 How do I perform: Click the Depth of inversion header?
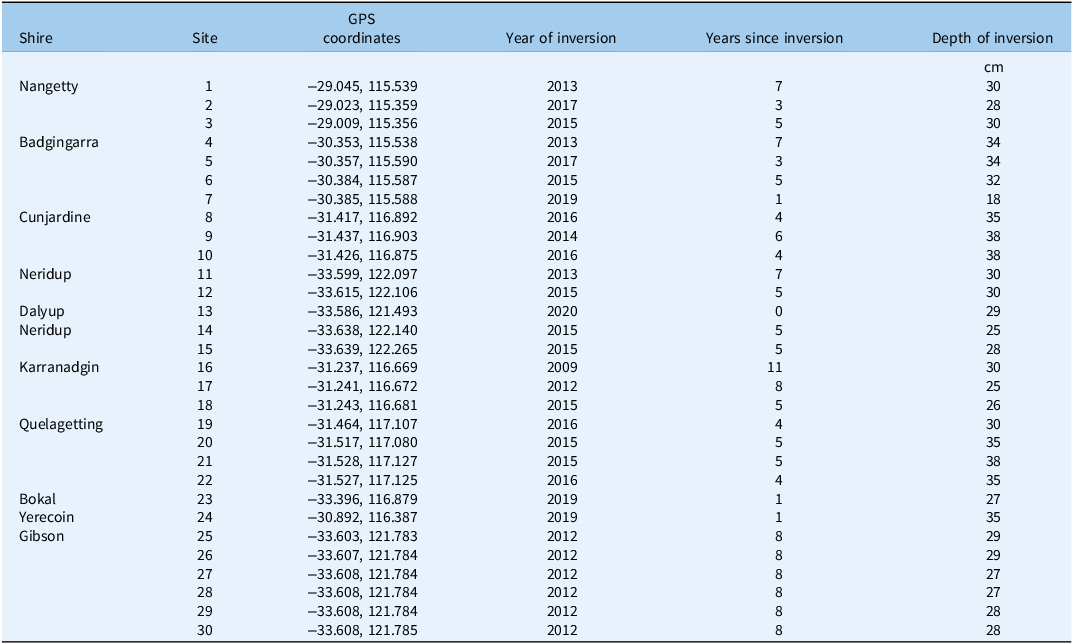[992, 38]
